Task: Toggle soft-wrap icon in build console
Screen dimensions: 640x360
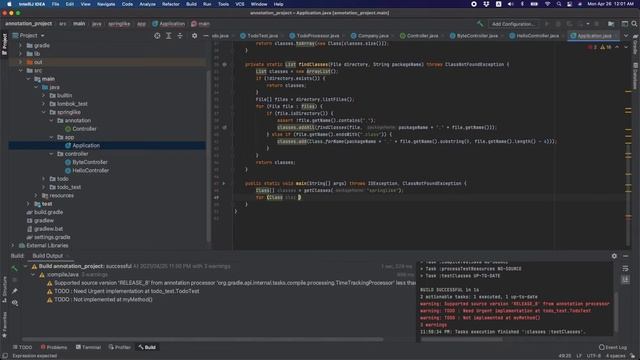Action: (625, 269)
